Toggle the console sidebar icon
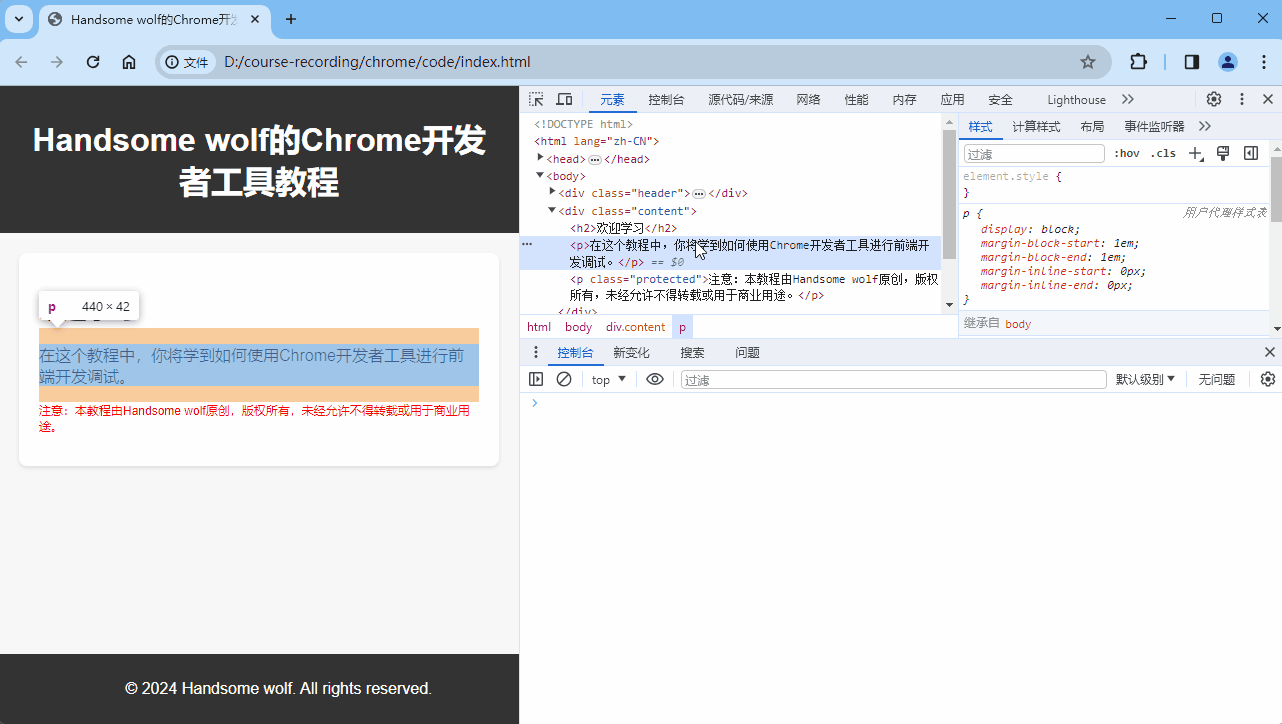 tap(536, 379)
